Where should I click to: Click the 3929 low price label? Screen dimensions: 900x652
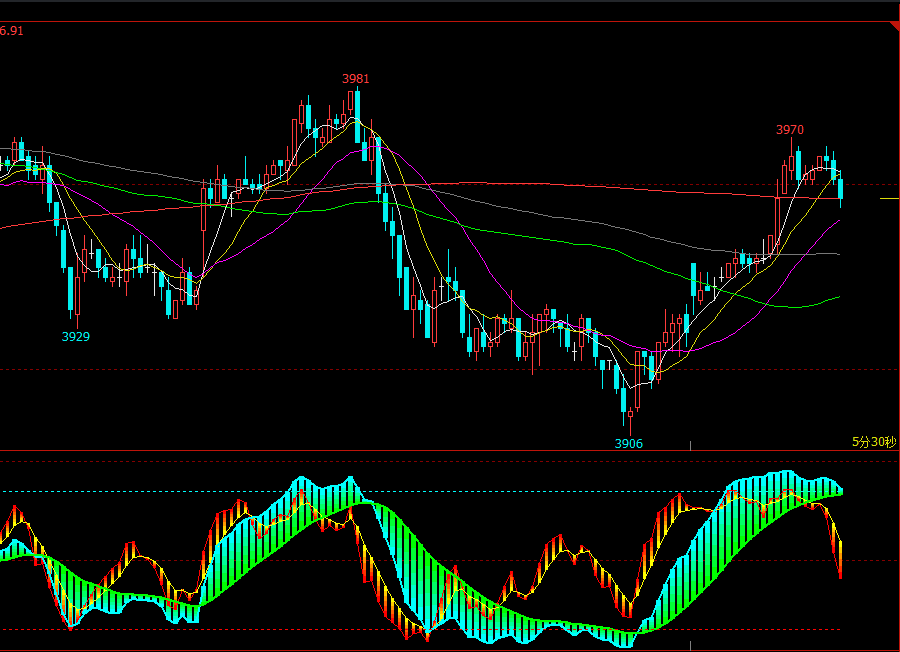pos(76,336)
